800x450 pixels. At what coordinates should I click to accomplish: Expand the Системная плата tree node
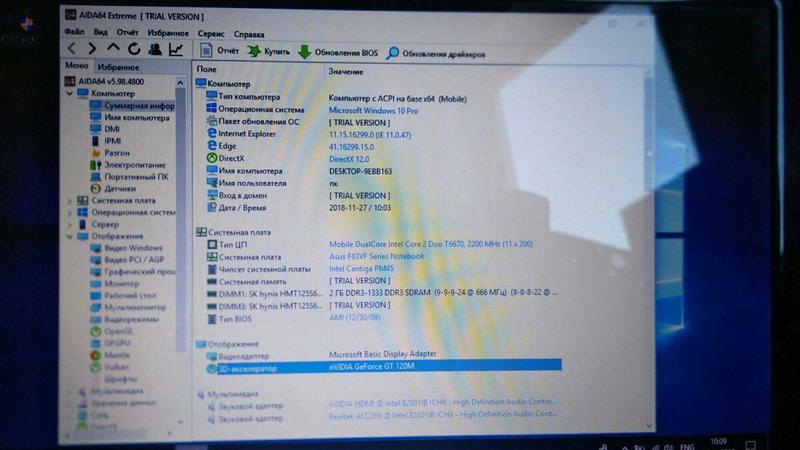(x=69, y=201)
